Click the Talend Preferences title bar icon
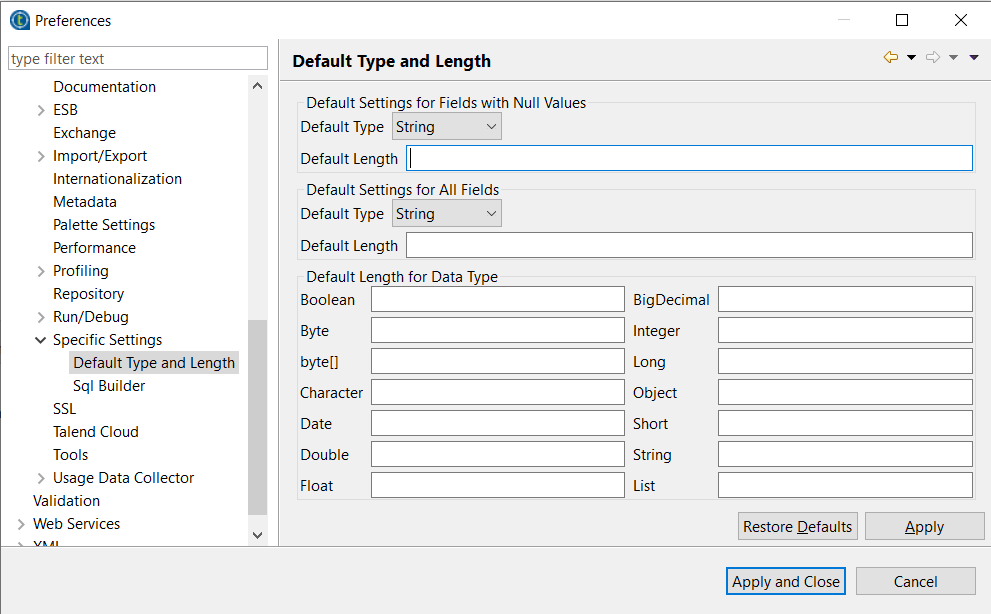Viewport: 991px width, 614px height. (19, 20)
